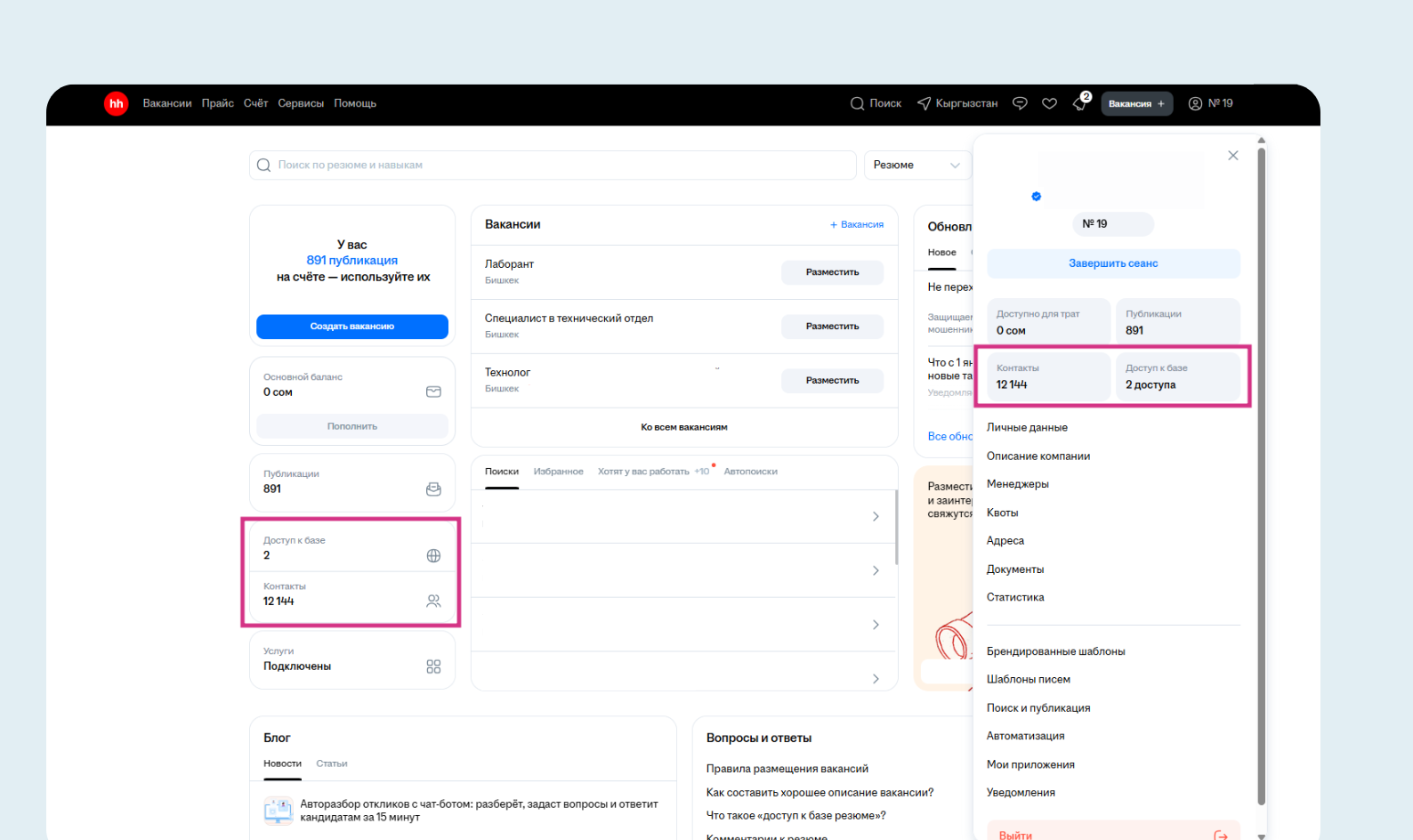The width and height of the screenshot is (1413, 840).
Task: Click the 891 публикация link
Action: [x=352, y=261]
